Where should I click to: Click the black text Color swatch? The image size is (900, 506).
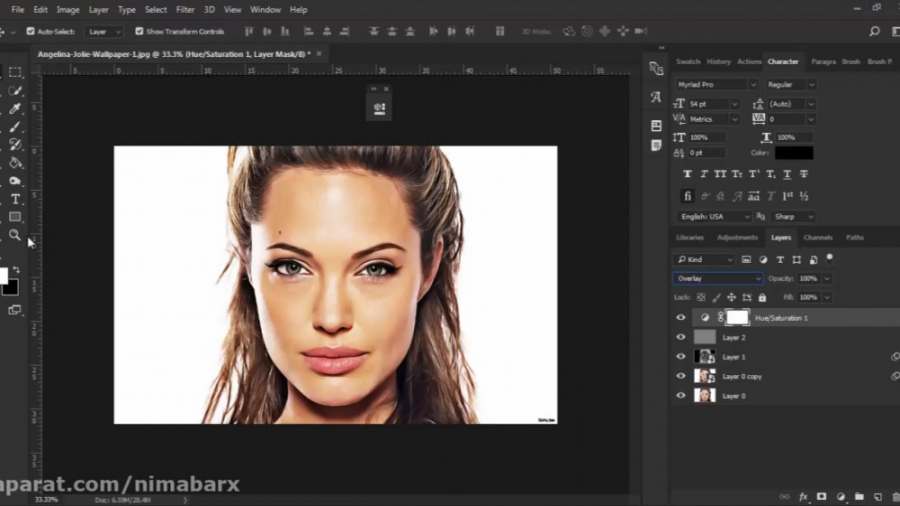pyautogui.click(x=793, y=153)
